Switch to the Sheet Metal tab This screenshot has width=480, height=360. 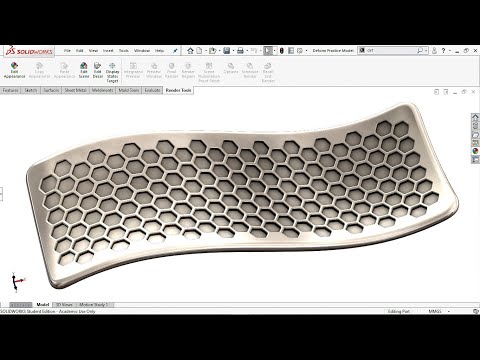(75, 90)
